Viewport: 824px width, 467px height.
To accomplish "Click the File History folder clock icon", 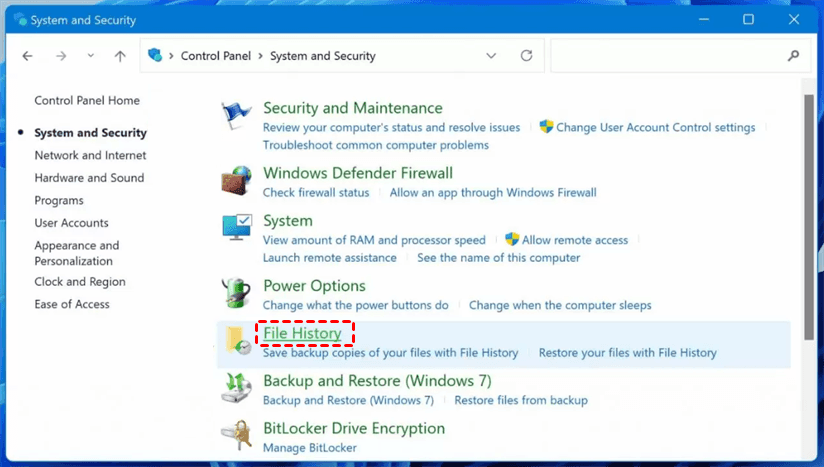I will coord(237,340).
